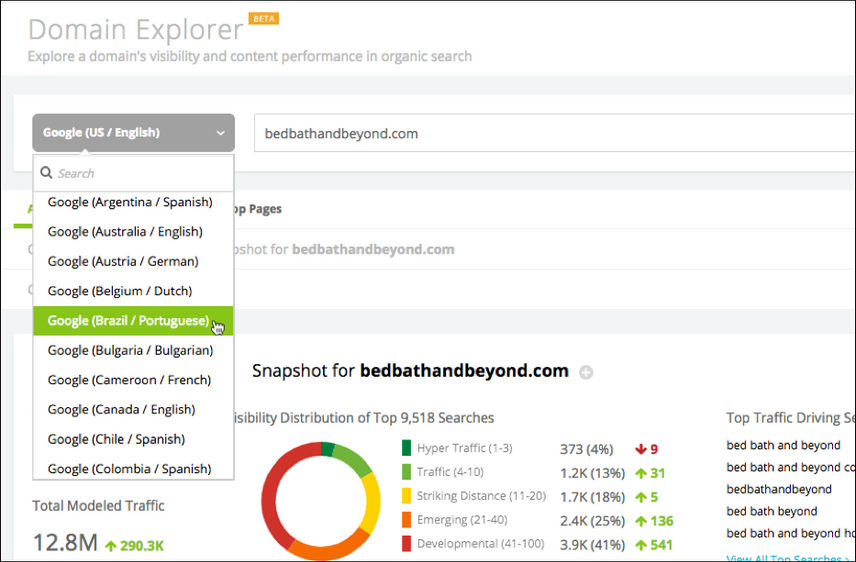Select Google (Austria / German)

tap(133, 261)
